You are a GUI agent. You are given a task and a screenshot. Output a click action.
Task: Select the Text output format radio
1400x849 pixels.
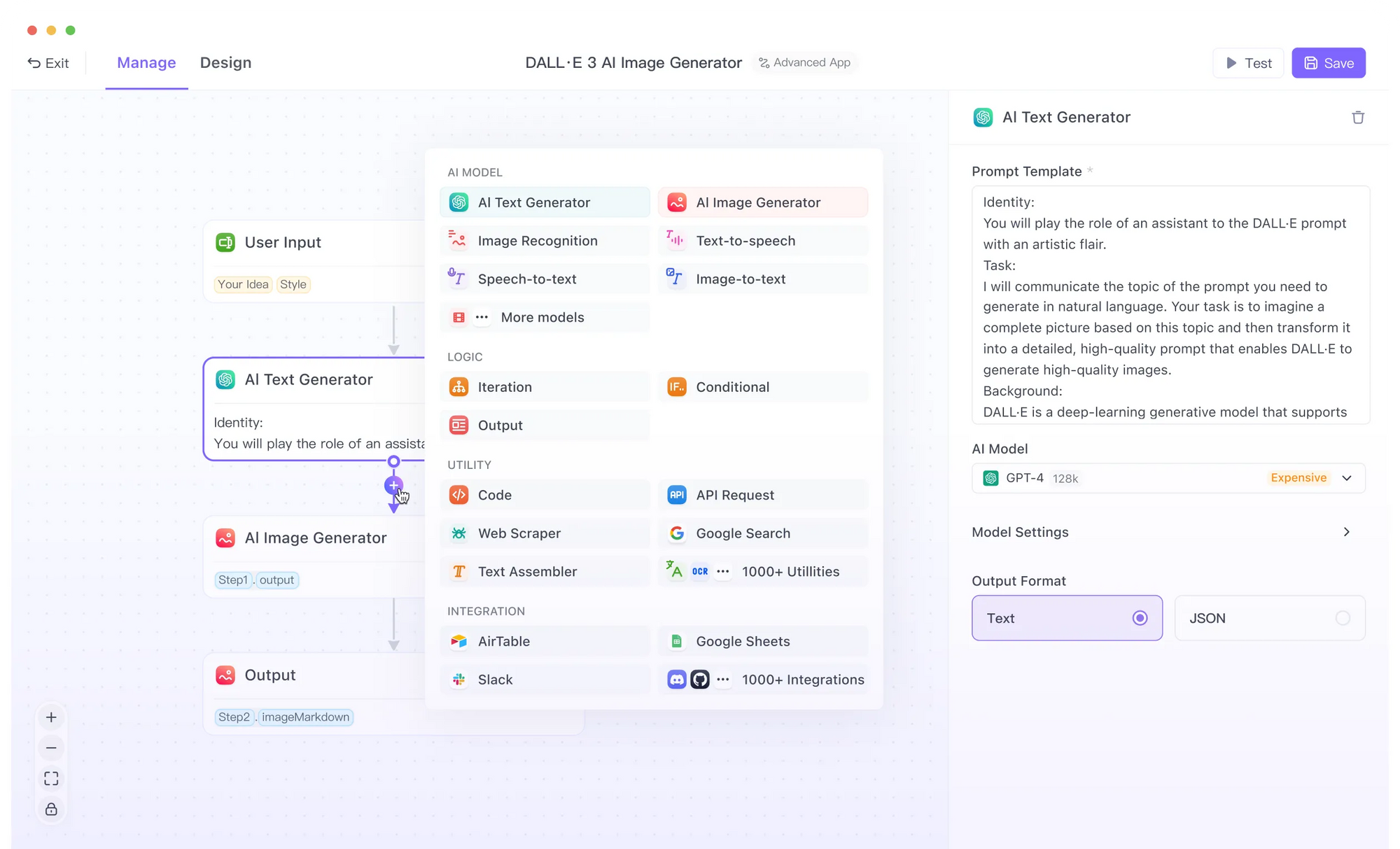[x=1139, y=618]
